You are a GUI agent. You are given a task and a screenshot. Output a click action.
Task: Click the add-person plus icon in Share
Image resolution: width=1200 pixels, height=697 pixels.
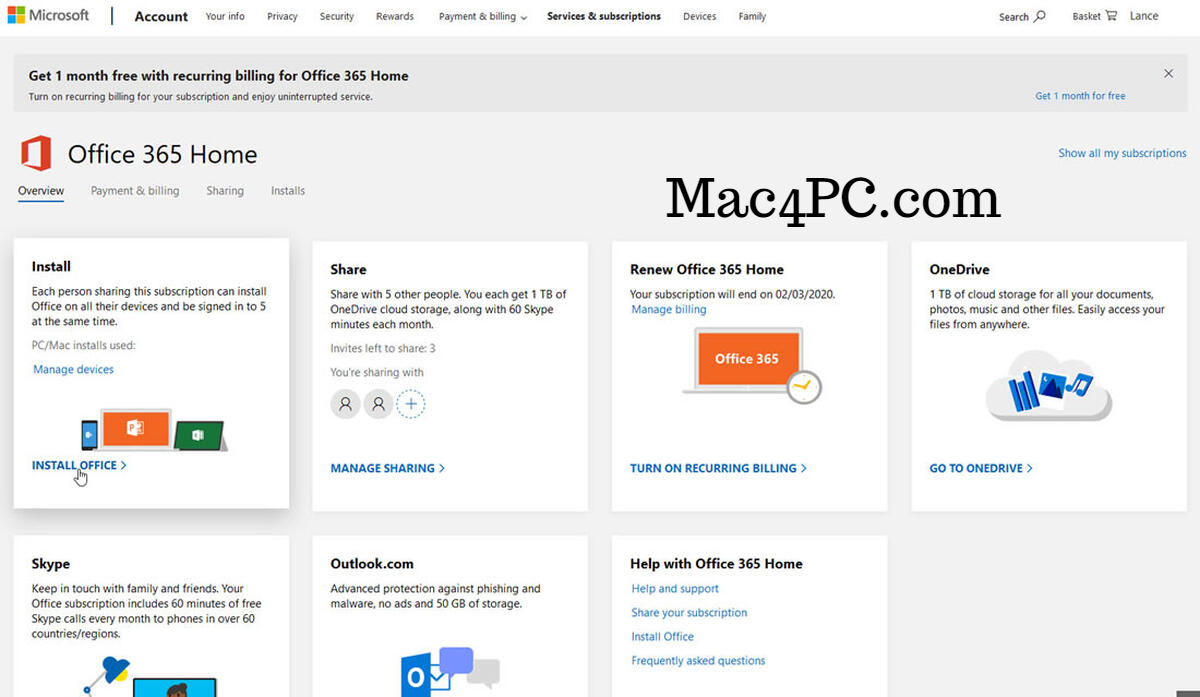[411, 404]
